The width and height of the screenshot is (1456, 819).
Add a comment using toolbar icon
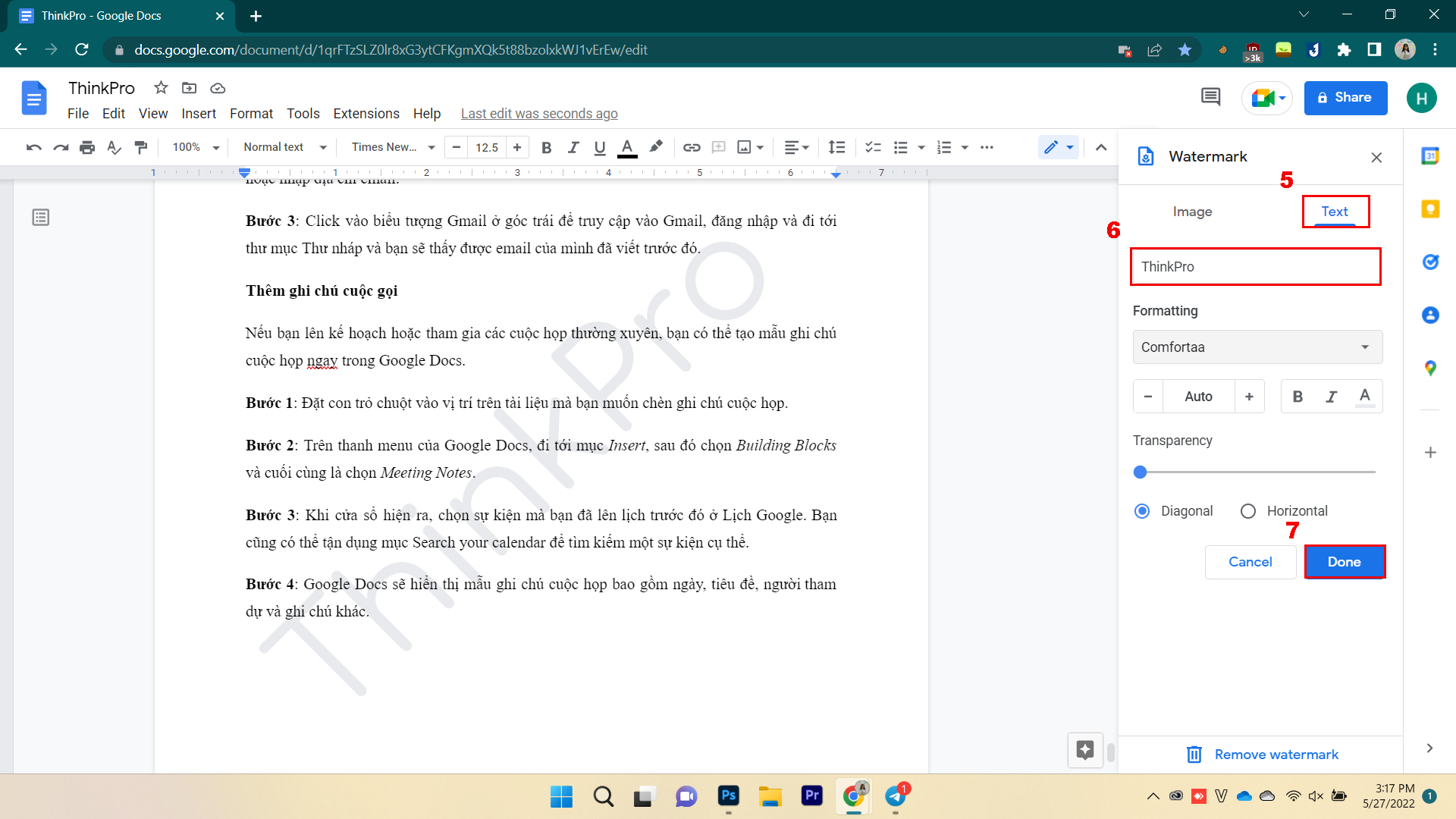[718, 147]
